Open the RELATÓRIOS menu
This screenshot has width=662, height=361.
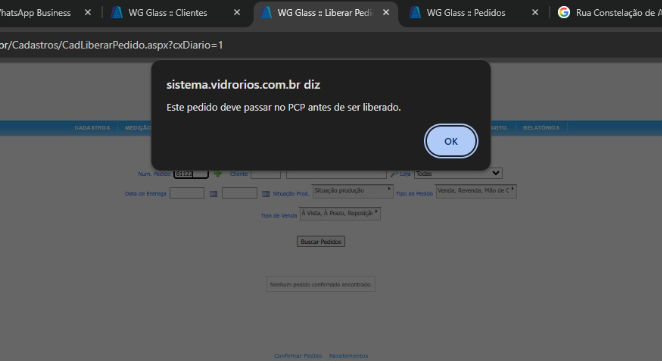click(x=541, y=128)
